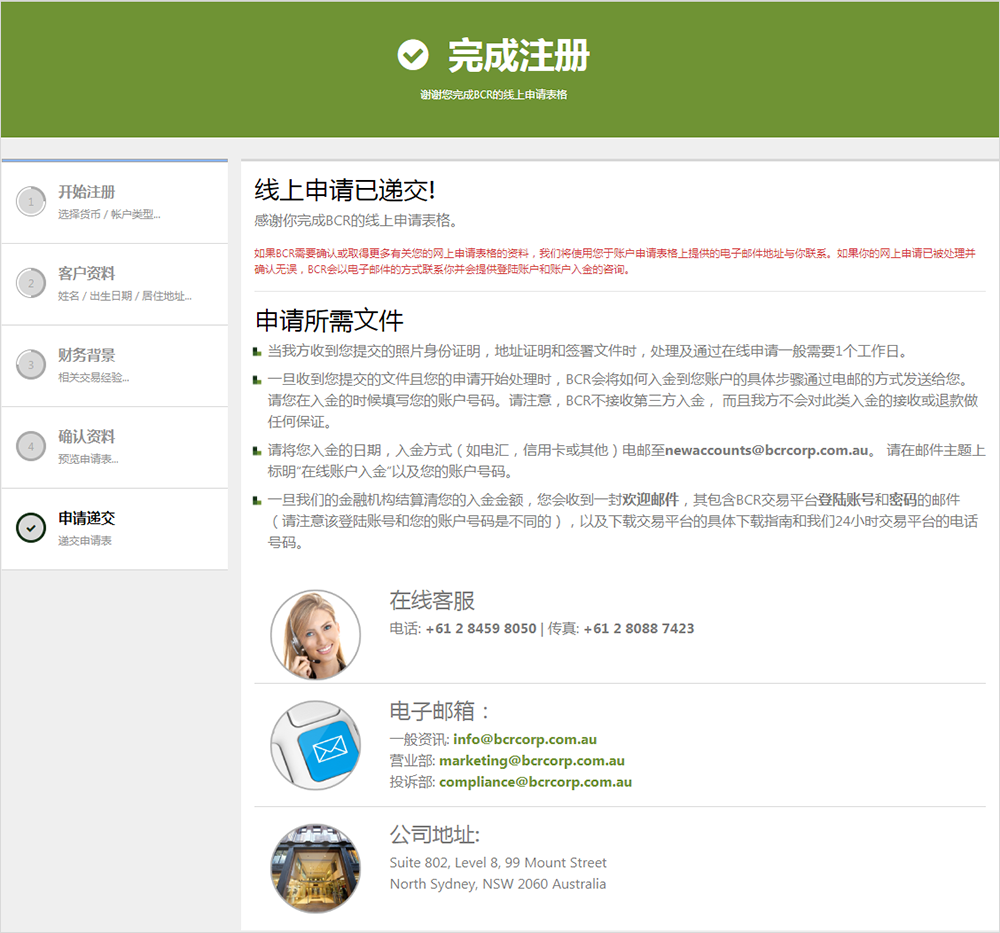Click the 公司地址 heading

pos(435,834)
